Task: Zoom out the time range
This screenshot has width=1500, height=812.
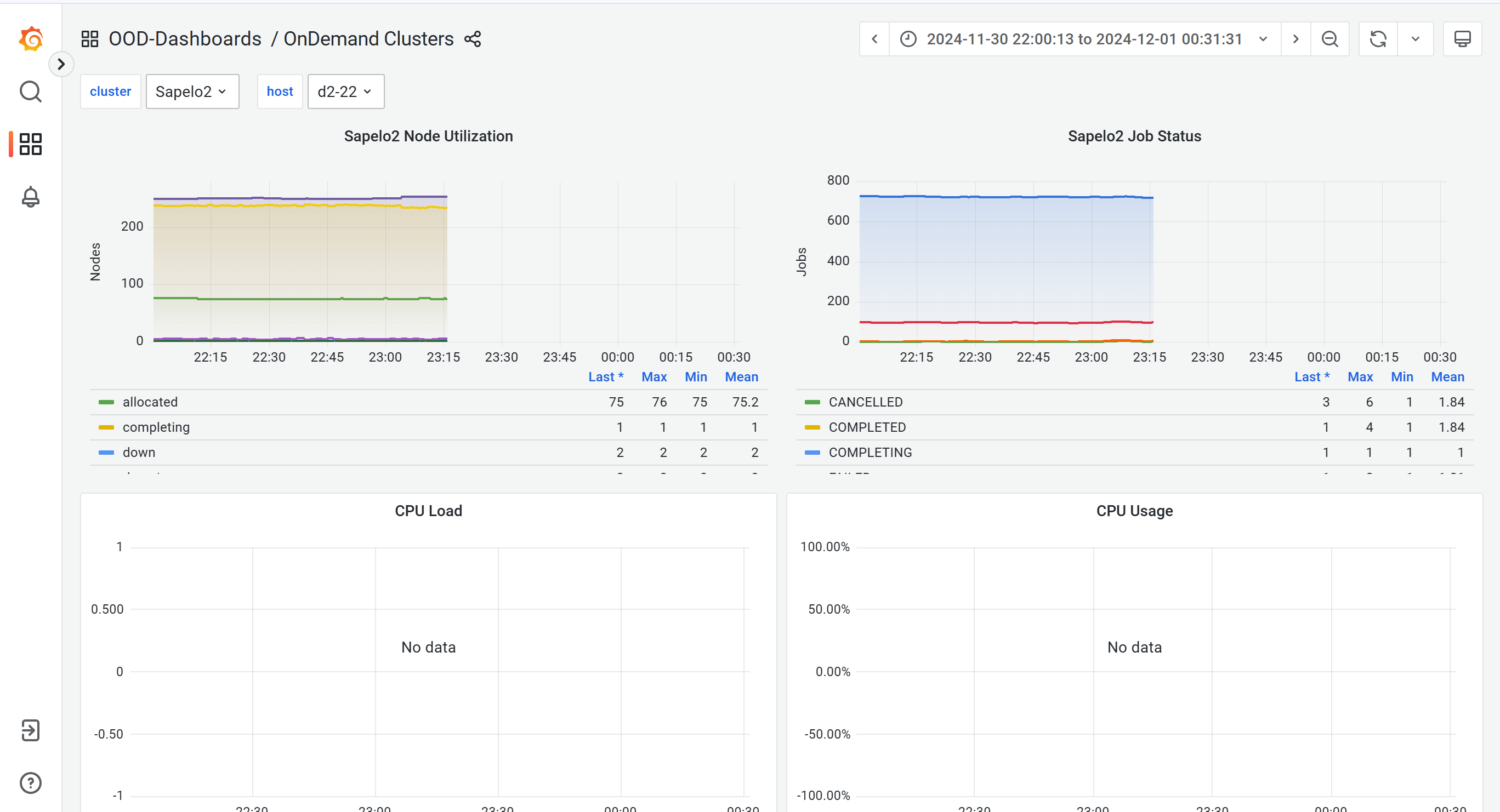Action: (x=1329, y=39)
